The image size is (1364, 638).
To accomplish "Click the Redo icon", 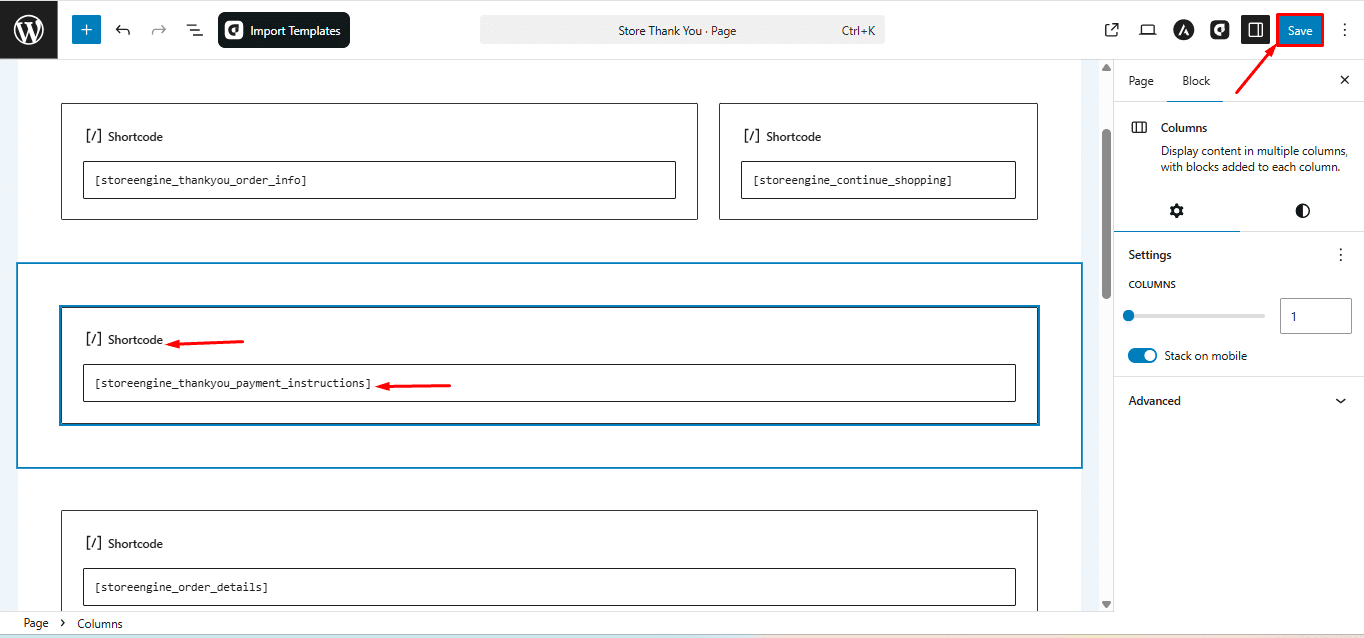I will [158, 29].
